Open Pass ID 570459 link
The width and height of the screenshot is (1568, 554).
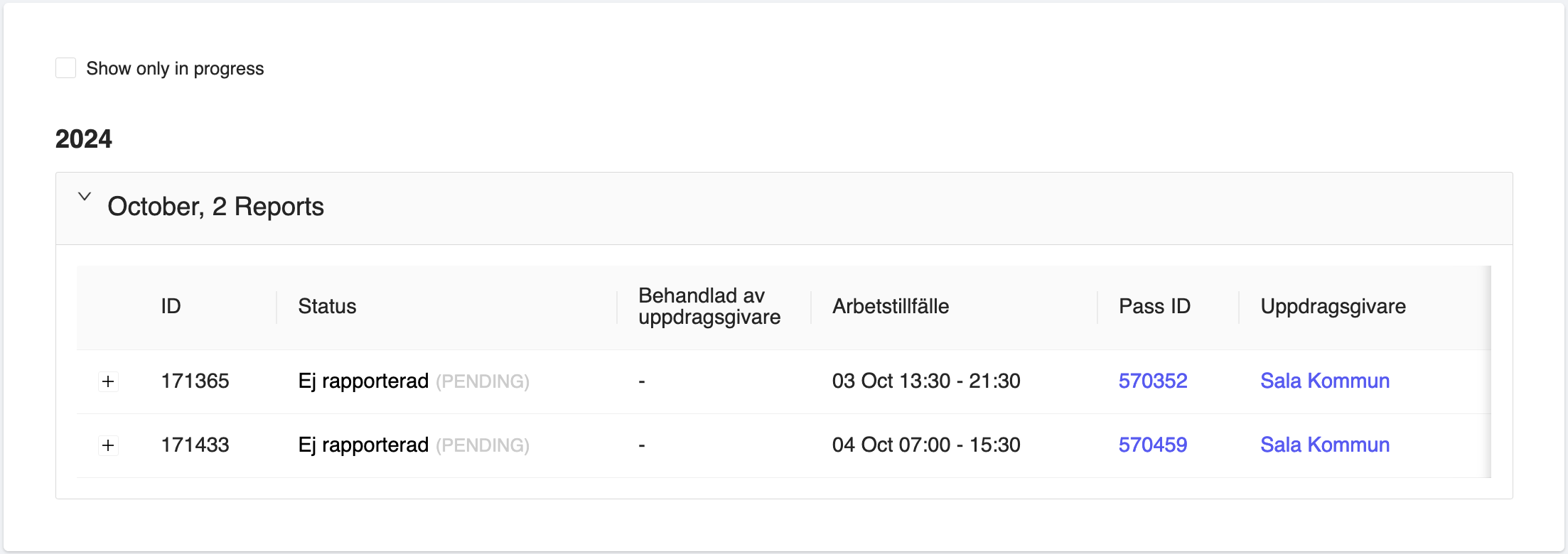tap(1152, 445)
